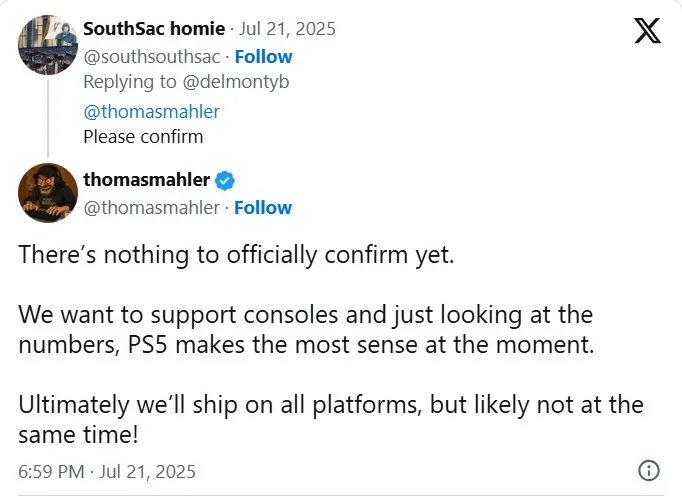
Task: Click the @southsouthsac handle
Action: coord(152,57)
